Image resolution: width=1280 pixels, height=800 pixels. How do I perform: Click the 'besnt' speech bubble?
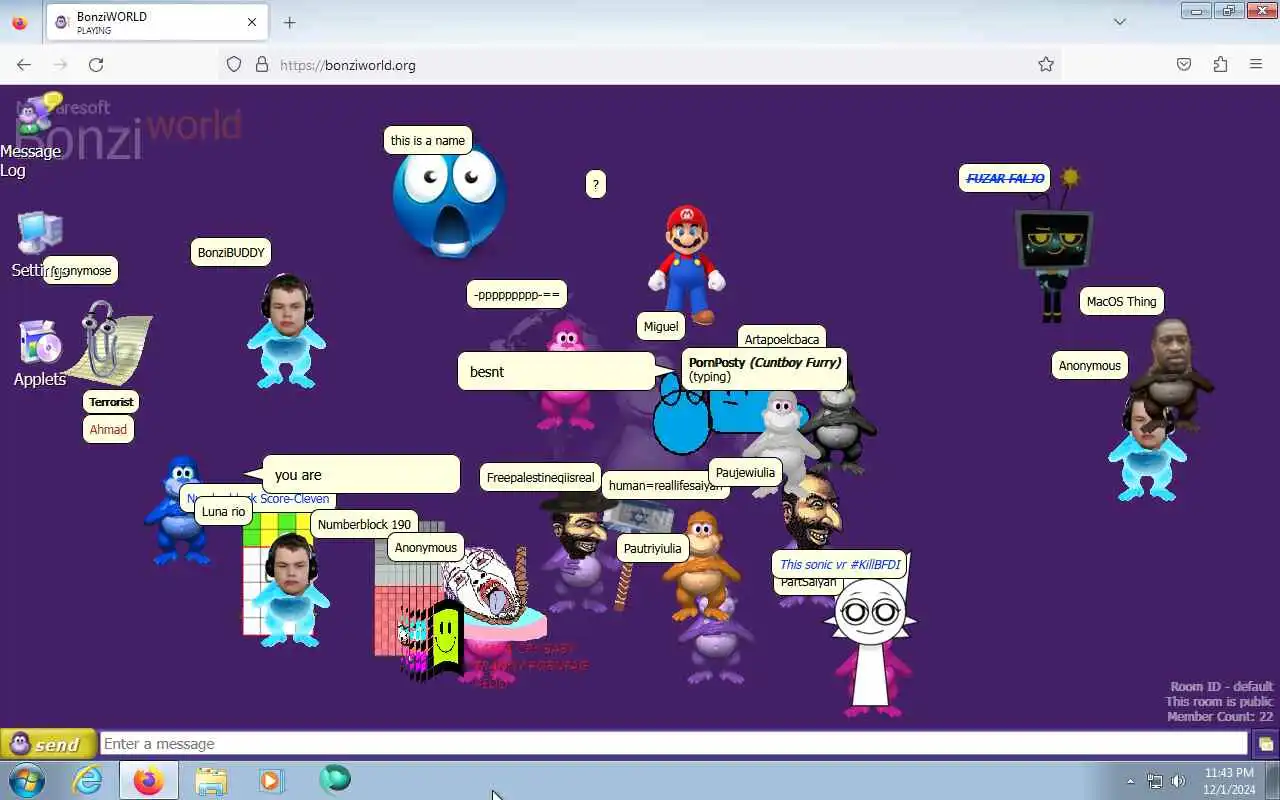click(x=557, y=371)
